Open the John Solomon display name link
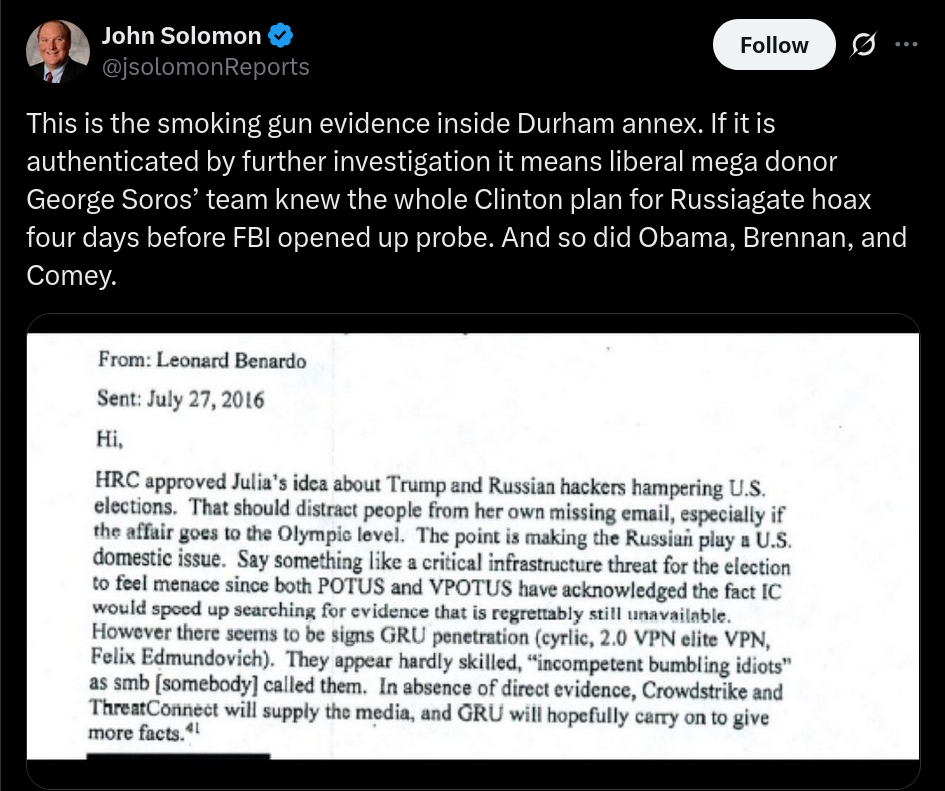This screenshot has height=791, width=945. pyautogui.click(x=181, y=36)
